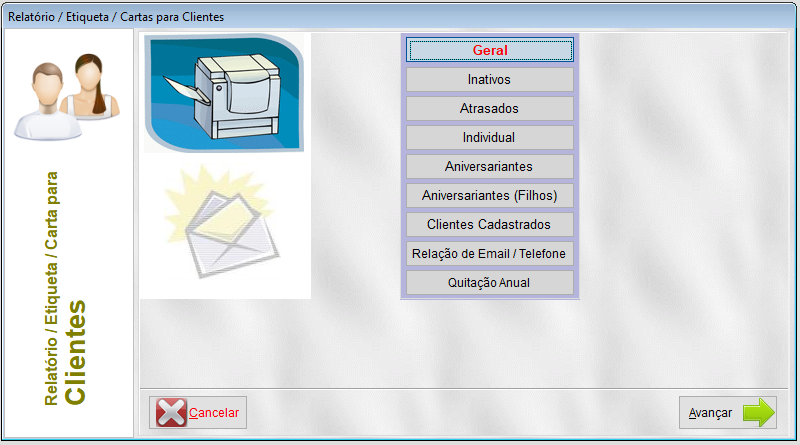Open the Atrasados client report

click(489, 109)
